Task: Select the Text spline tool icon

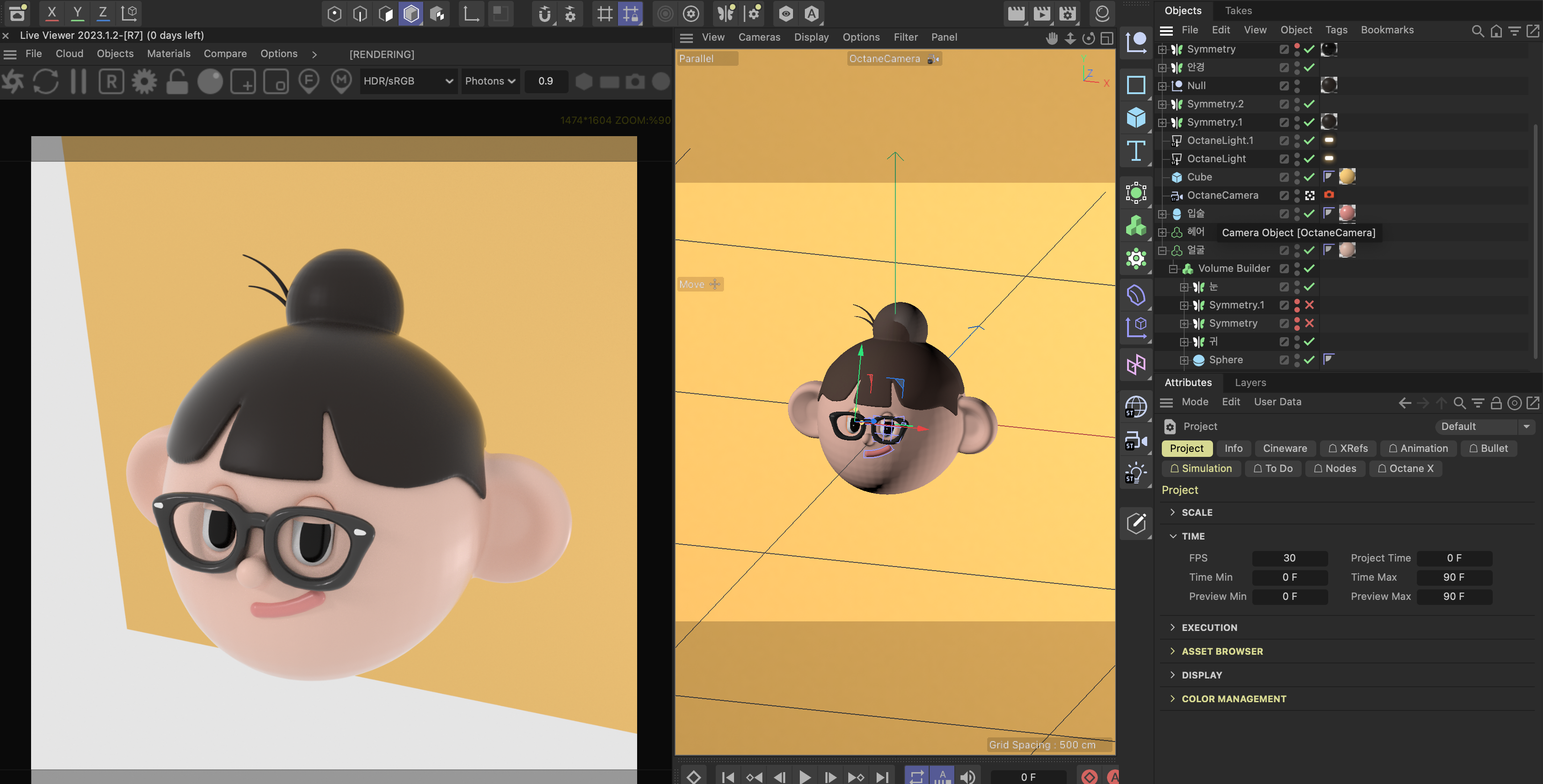Action: (1136, 151)
